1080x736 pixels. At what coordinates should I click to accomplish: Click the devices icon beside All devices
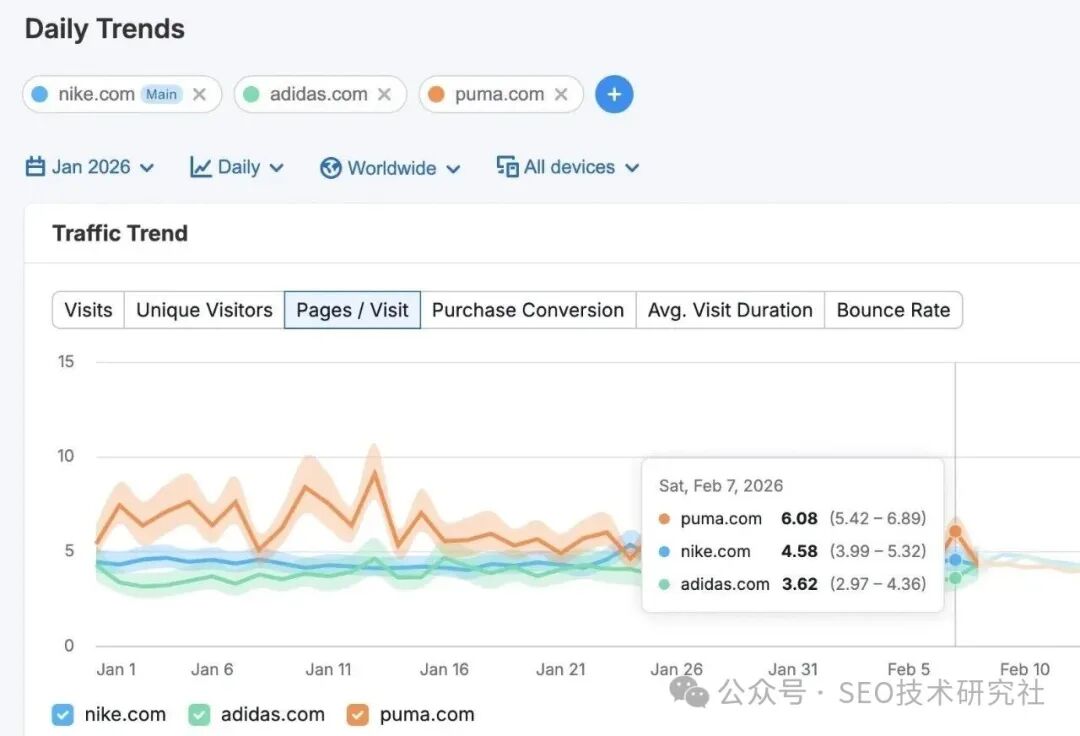[x=507, y=167]
